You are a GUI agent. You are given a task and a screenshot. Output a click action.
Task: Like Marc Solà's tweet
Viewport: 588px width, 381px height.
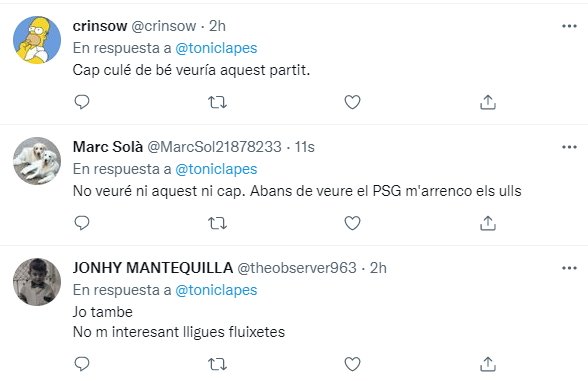coord(352,223)
